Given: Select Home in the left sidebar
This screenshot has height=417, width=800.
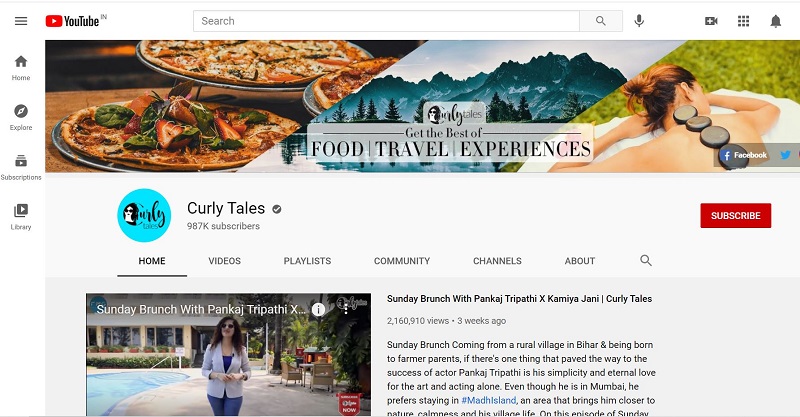Looking at the screenshot, I should click(x=21, y=68).
